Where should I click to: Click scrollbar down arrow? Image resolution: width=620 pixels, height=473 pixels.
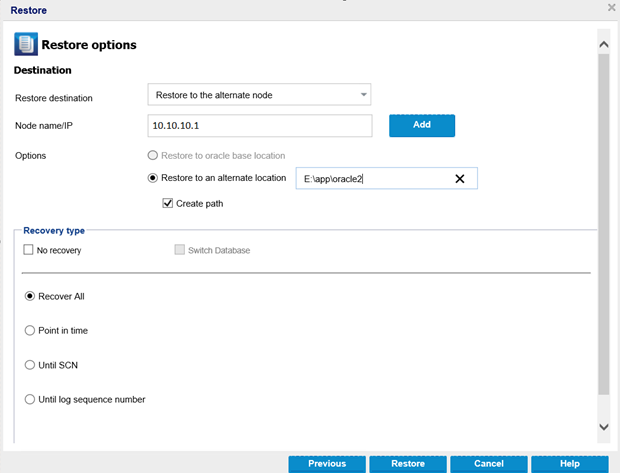(x=603, y=427)
